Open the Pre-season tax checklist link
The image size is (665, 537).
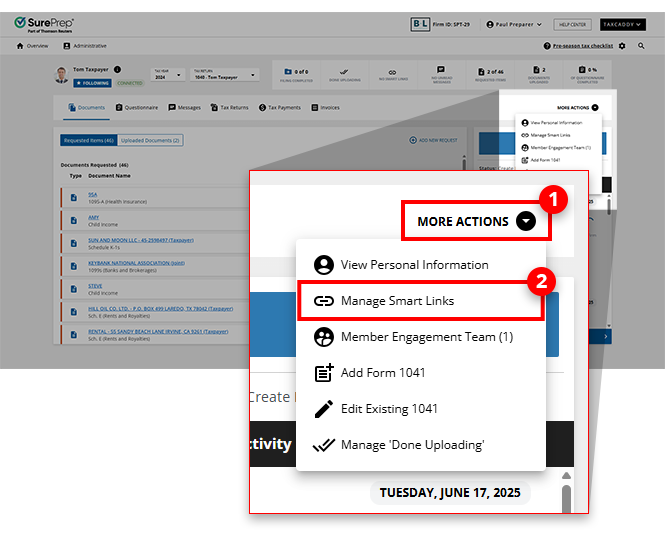click(x=583, y=46)
